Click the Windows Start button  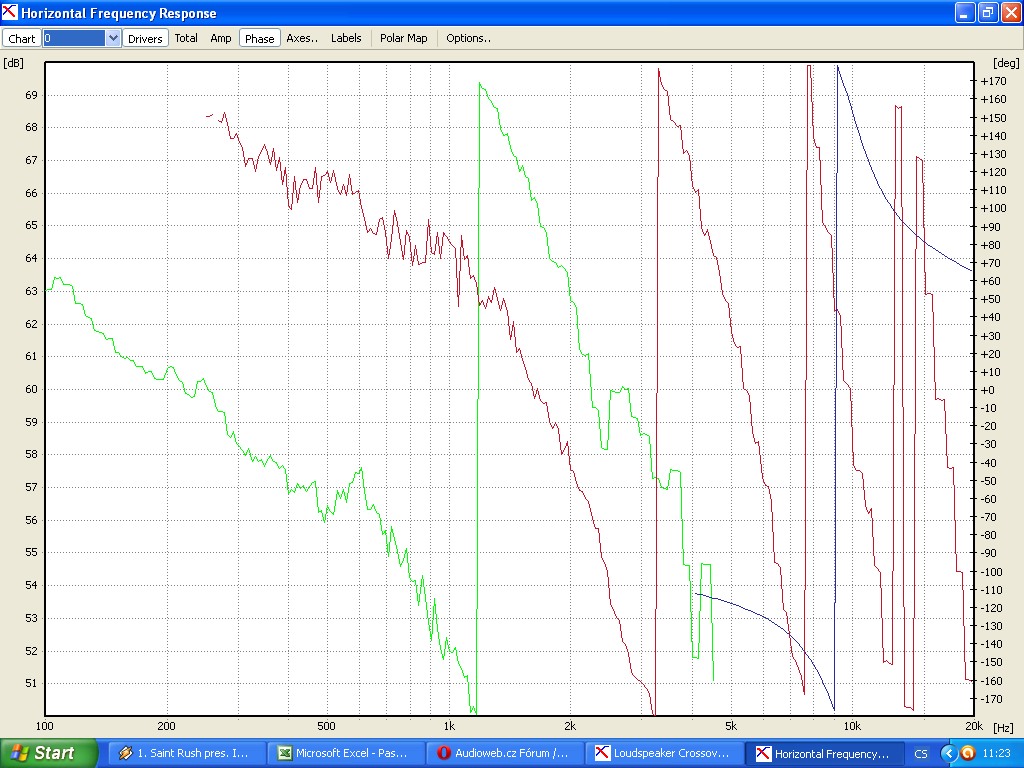pos(49,753)
